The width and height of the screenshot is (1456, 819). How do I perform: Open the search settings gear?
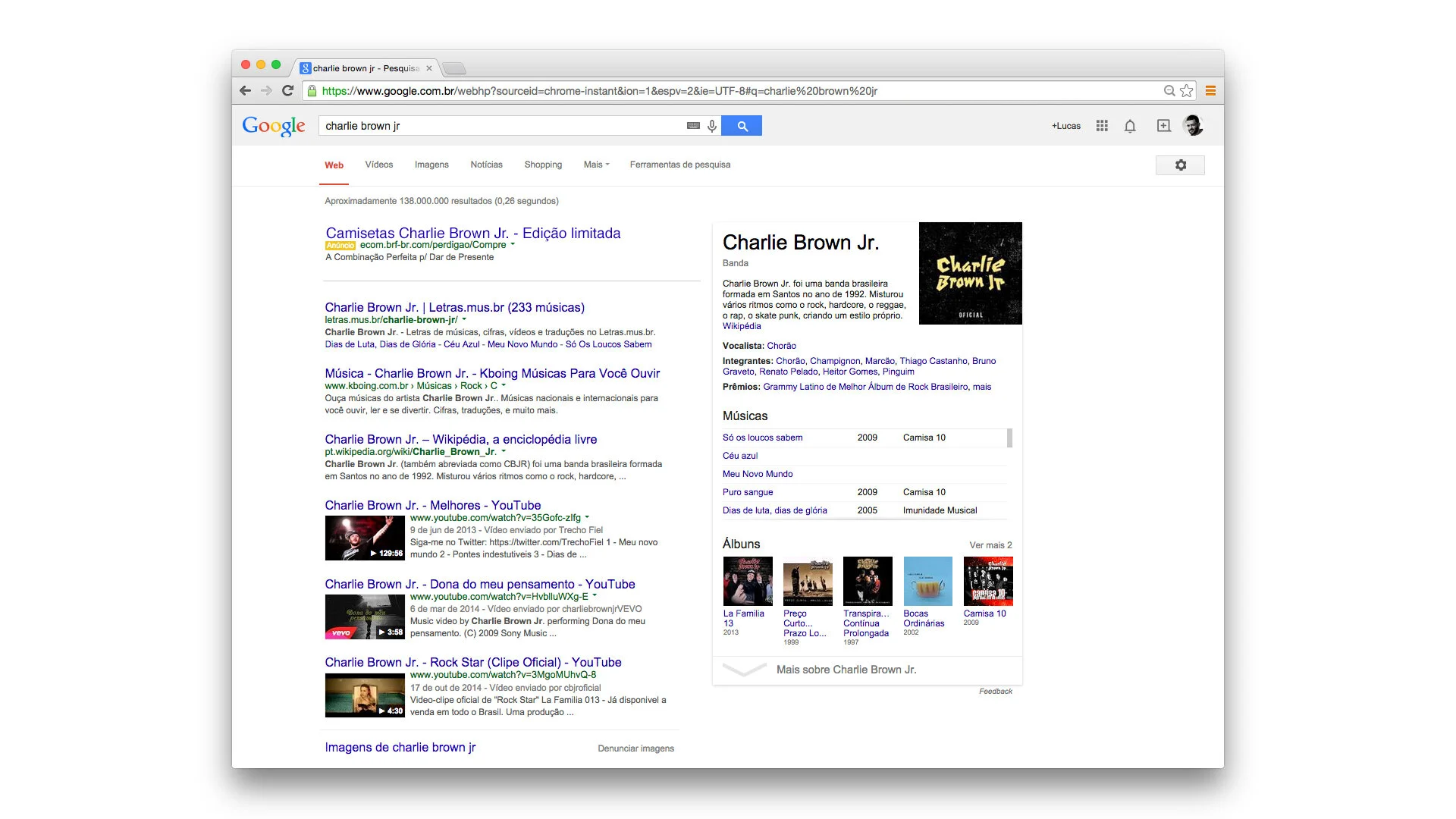pyautogui.click(x=1180, y=165)
